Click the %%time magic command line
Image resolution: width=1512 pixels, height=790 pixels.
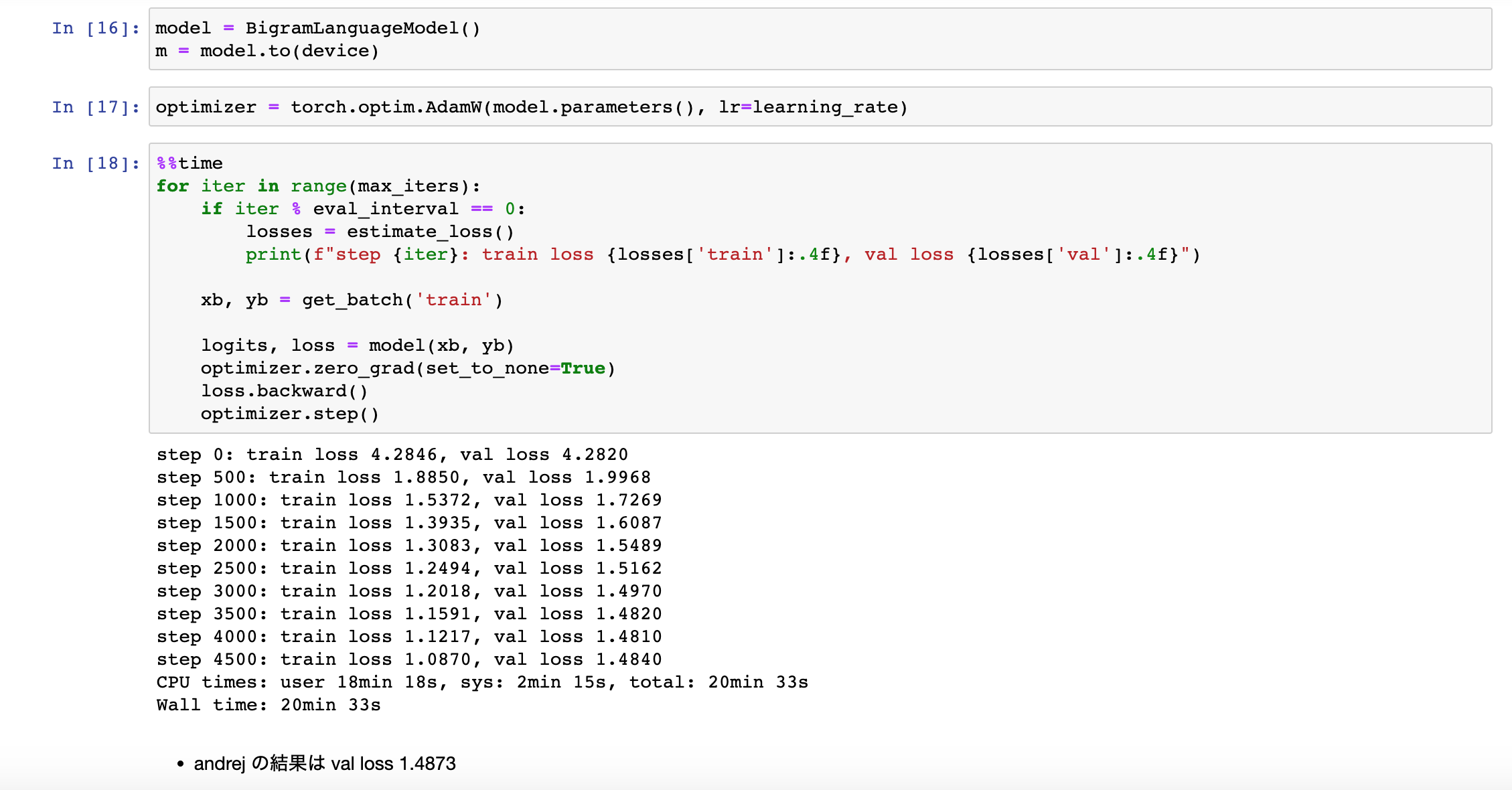click(190, 163)
